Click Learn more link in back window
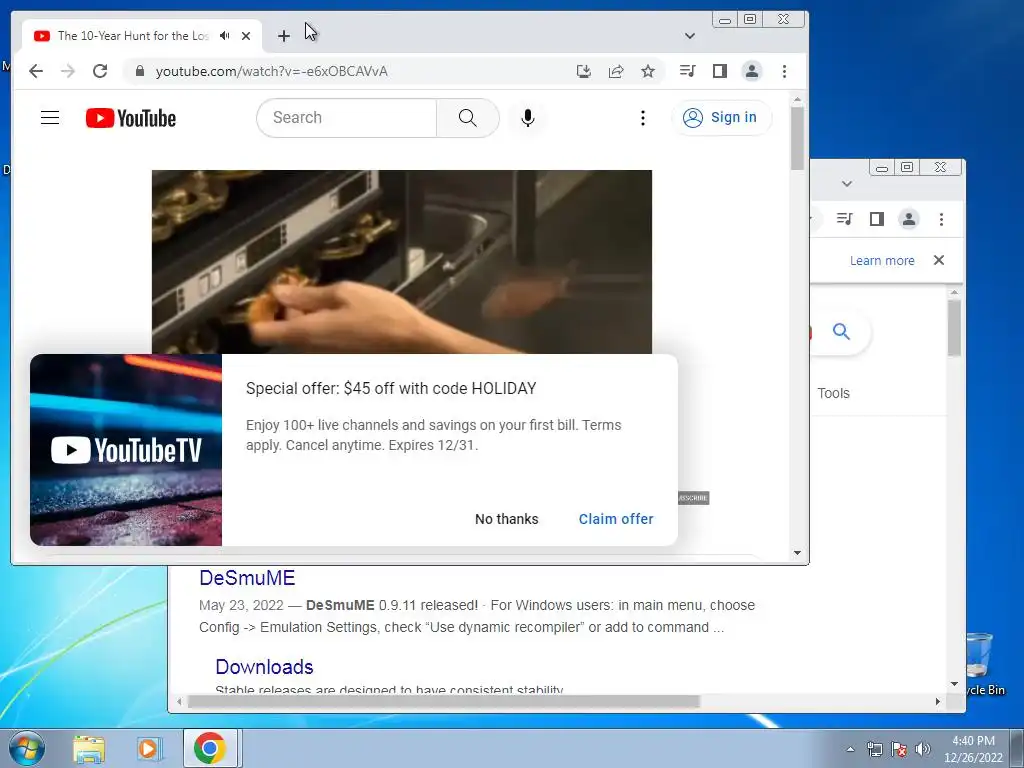This screenshot has height=768, width=1024. (882, 261)
